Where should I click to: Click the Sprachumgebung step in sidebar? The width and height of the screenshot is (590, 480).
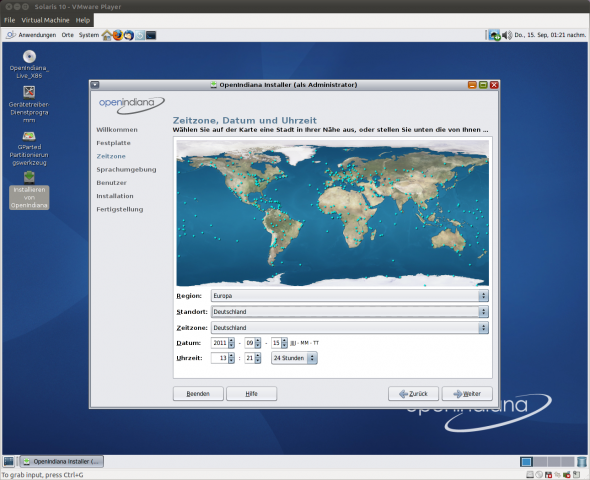[126, 170]
